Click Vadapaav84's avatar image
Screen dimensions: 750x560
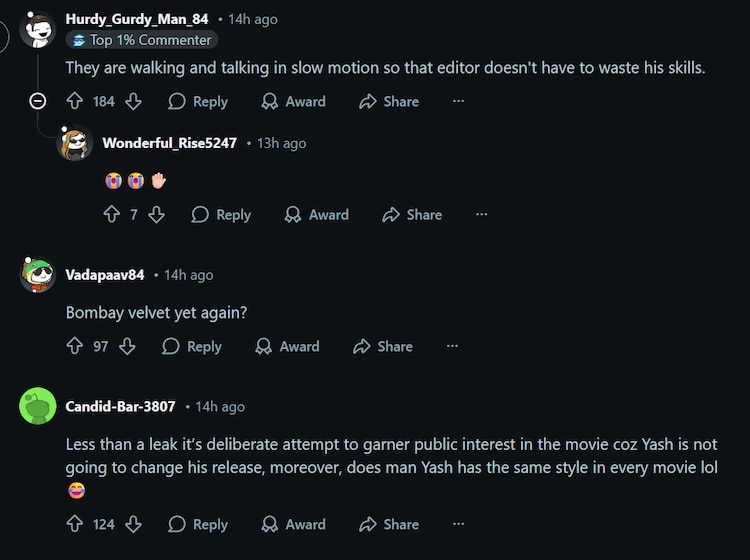coord(38,275)
